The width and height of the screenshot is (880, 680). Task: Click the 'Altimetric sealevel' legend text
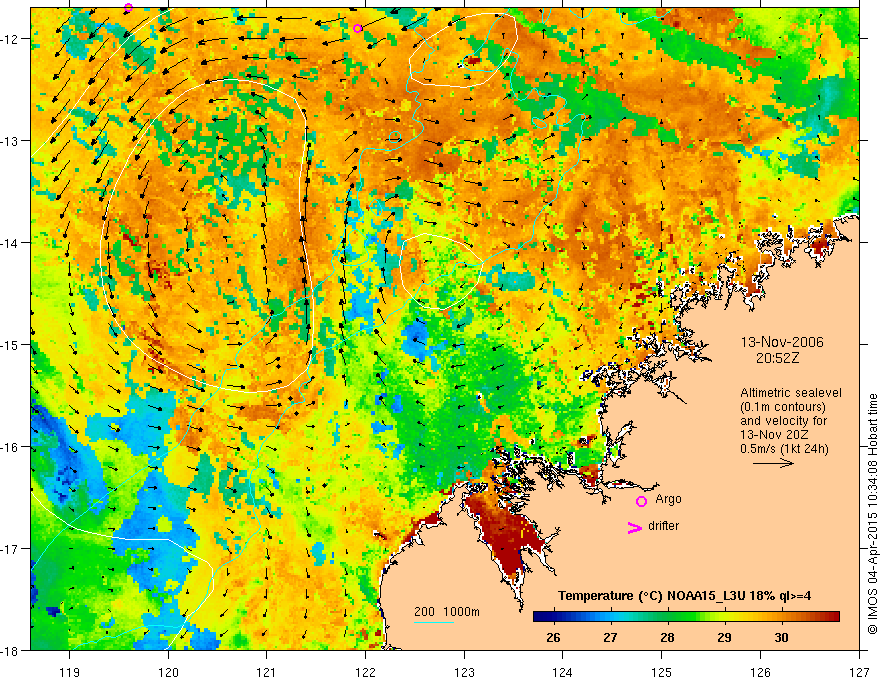point(791,393)
